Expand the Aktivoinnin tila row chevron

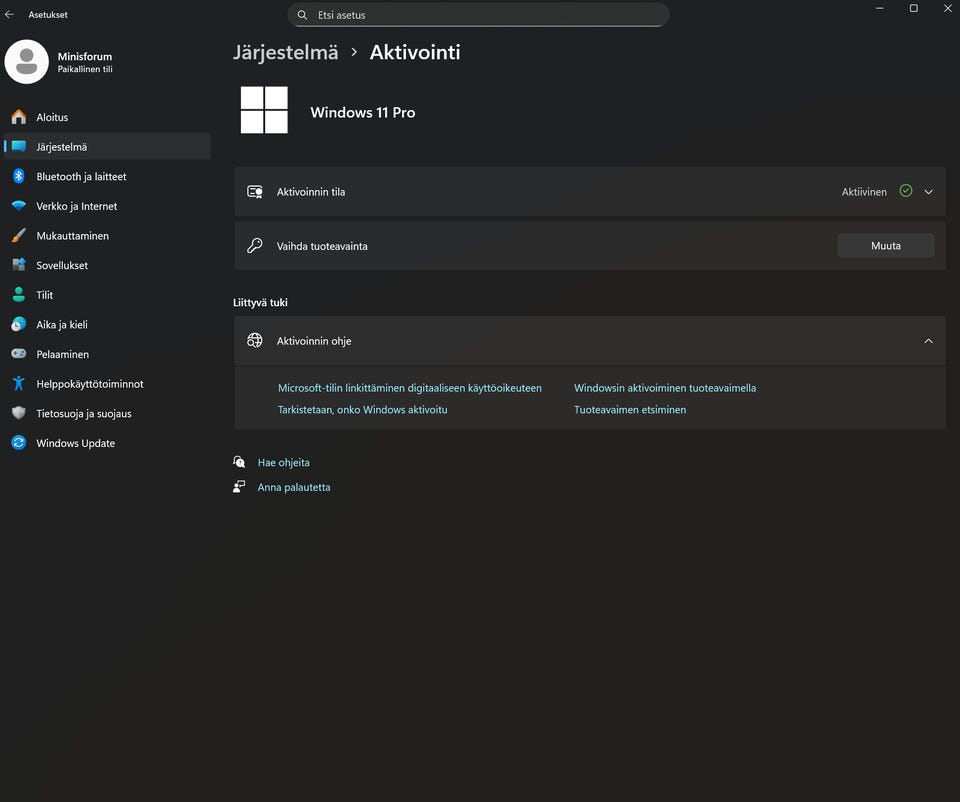coord(929,192)
